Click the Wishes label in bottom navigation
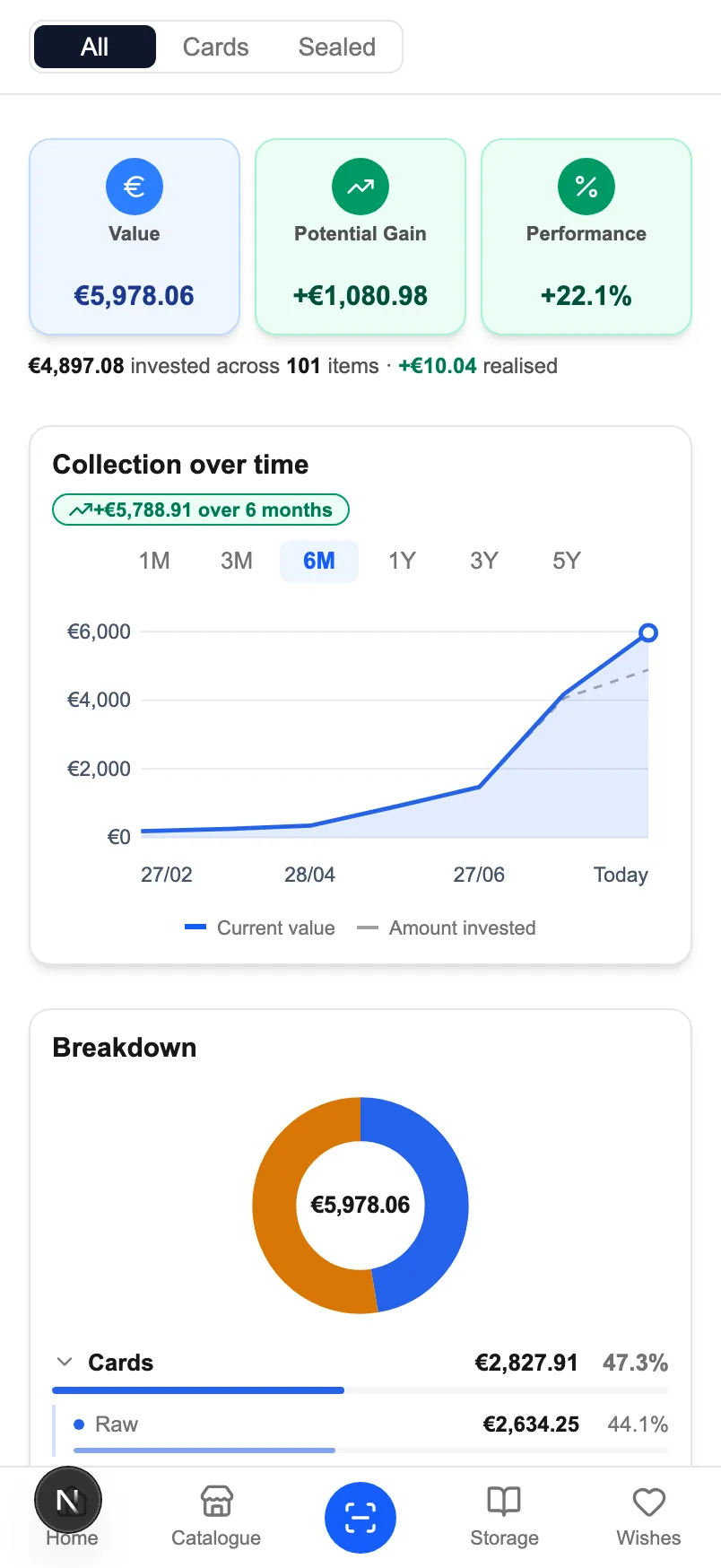 click(648, 1538)
